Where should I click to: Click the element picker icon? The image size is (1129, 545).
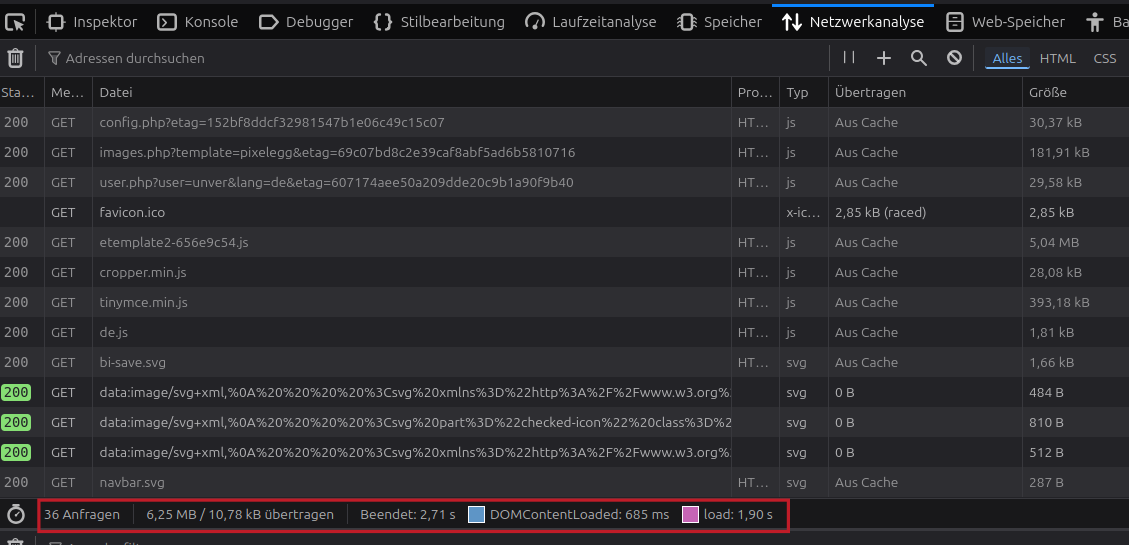point(15,21)
